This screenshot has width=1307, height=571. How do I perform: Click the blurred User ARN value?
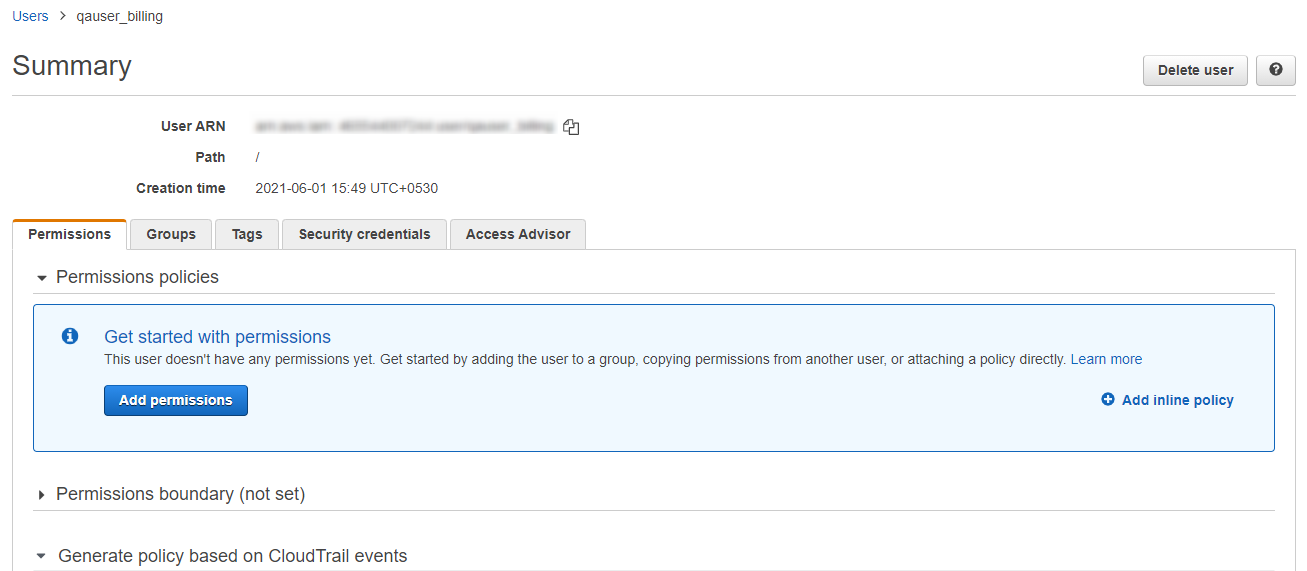pyautogui.click(x=404, y=127)
